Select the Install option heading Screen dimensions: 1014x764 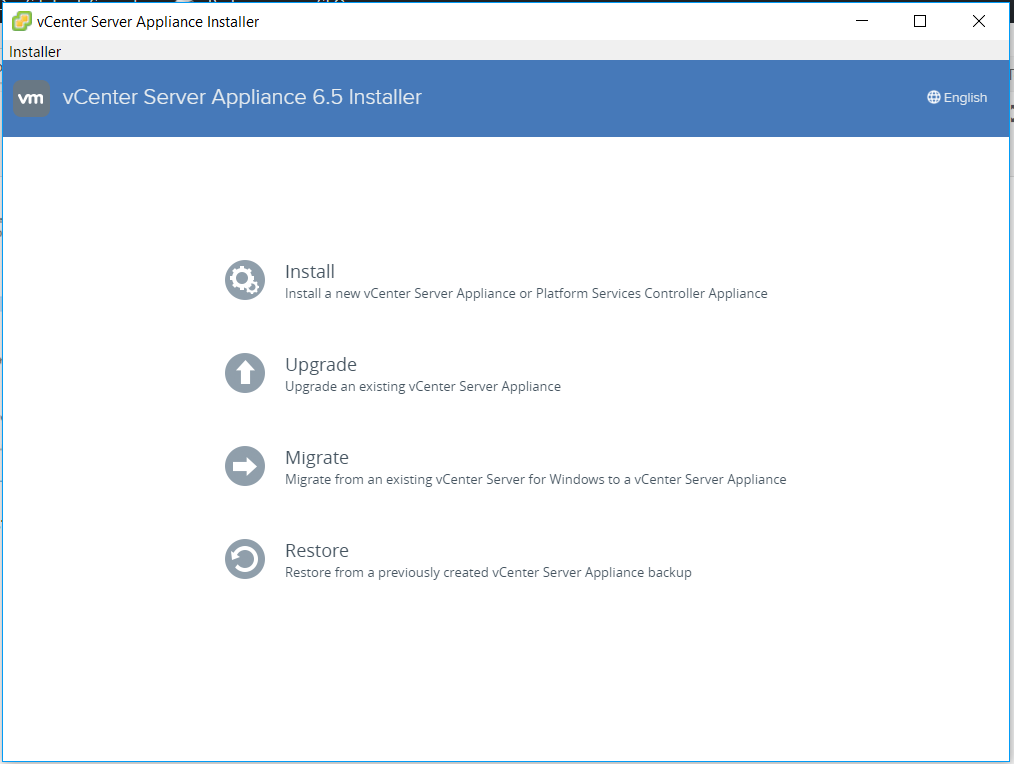[310, 272]
